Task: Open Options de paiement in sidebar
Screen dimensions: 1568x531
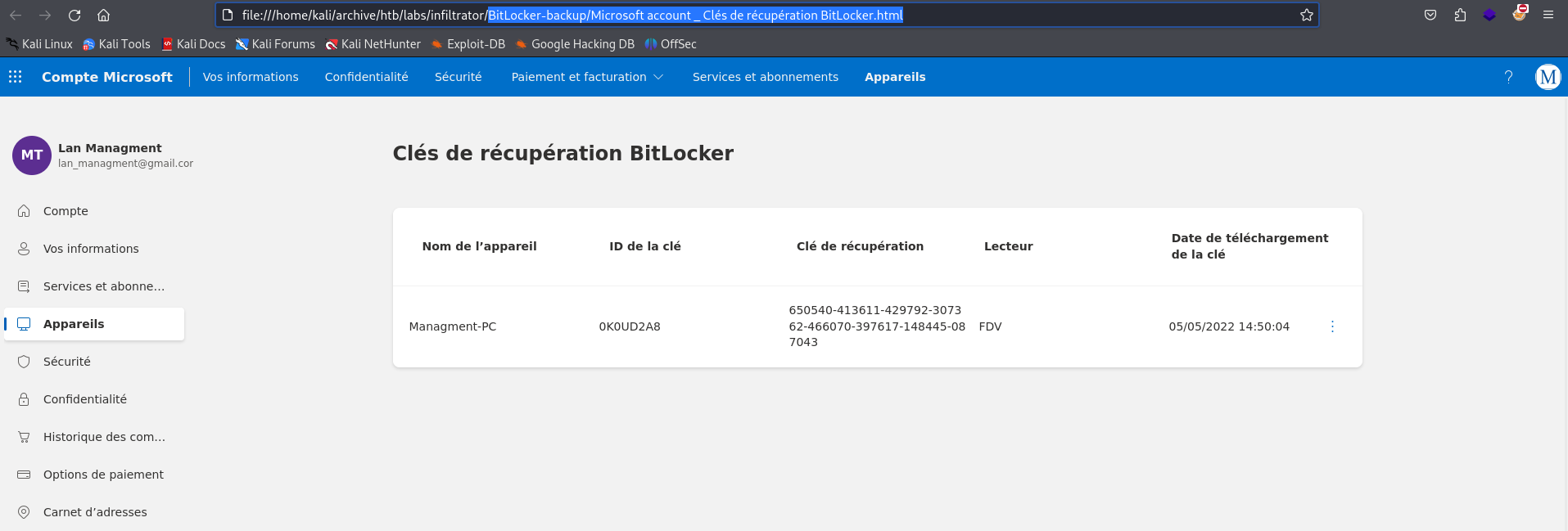Action: (94, 475)
